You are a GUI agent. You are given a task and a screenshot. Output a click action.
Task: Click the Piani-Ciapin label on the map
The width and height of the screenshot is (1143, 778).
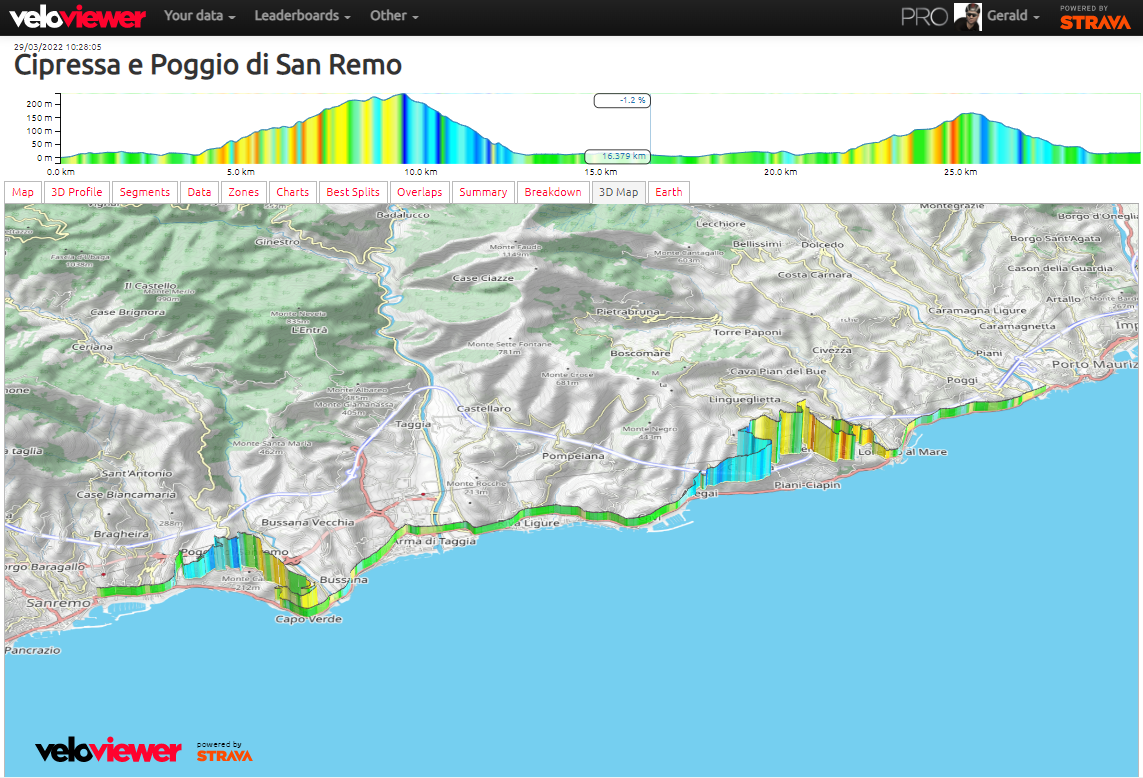coord(807,485)
